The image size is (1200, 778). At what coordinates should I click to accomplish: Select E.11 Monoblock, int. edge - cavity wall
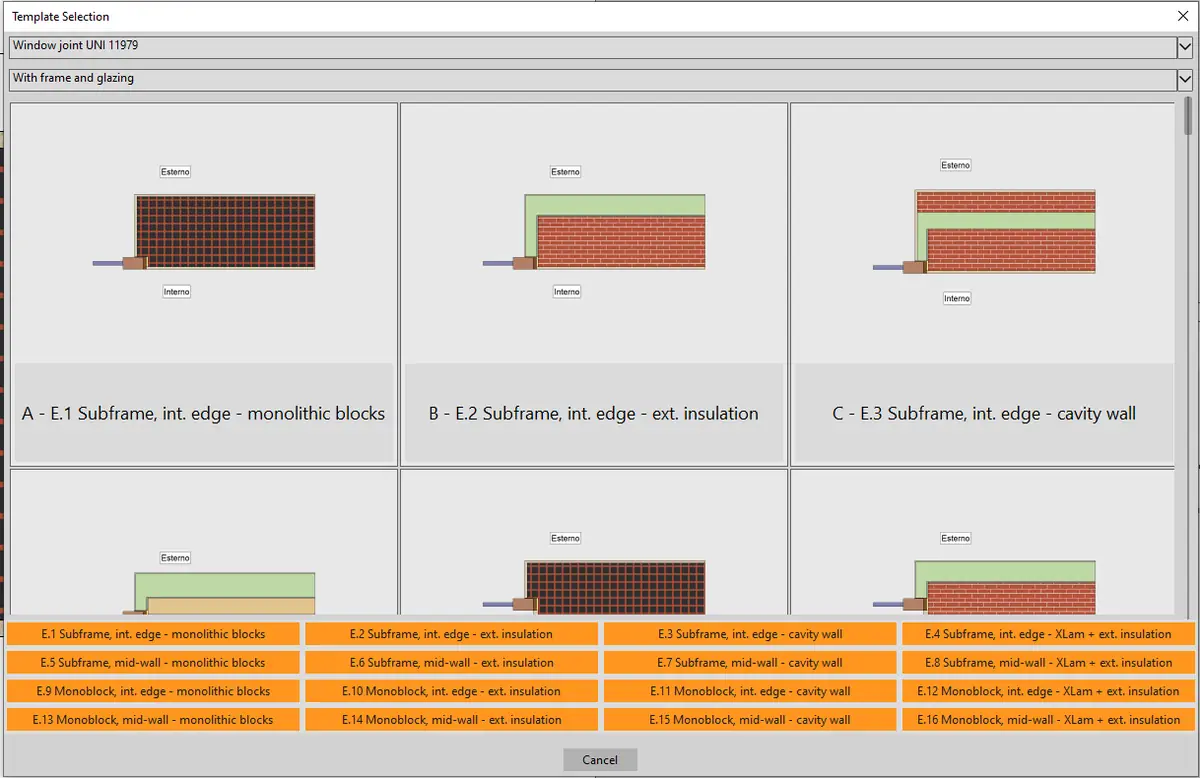[x=750, y=691]
